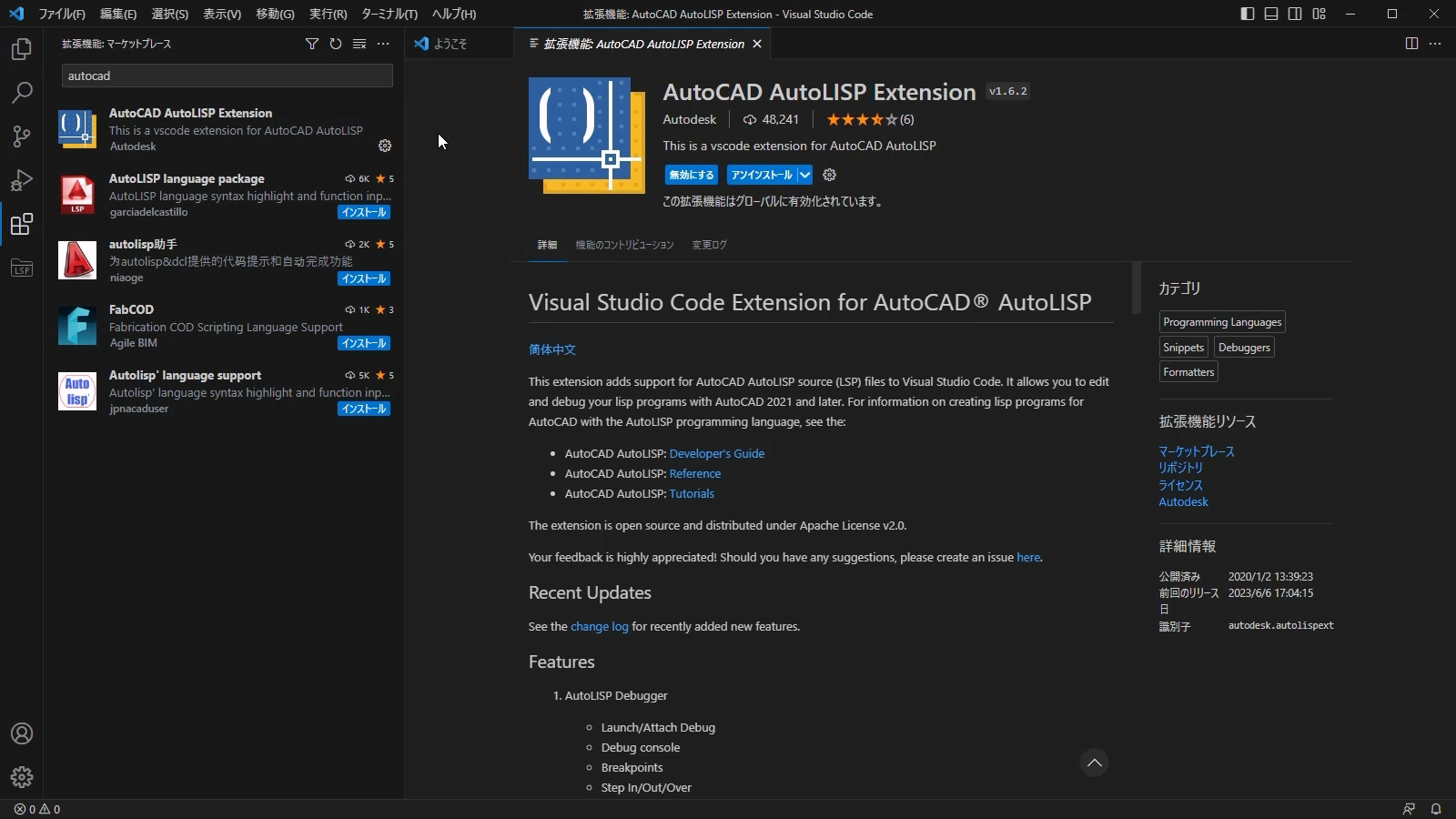Open customize layout options
Screen dimensions: 1456x819
click(1319, 14)
